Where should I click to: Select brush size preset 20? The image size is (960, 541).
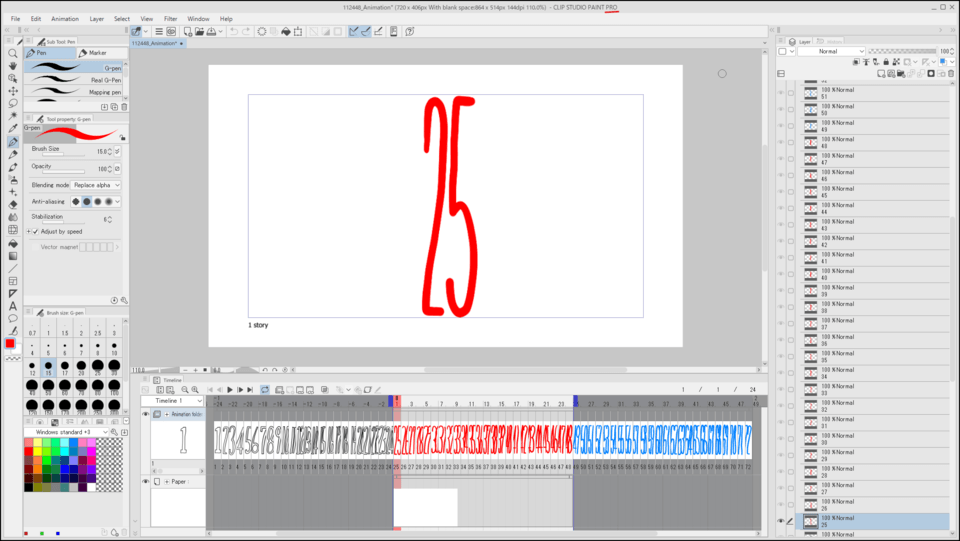[x=81, y=368]
